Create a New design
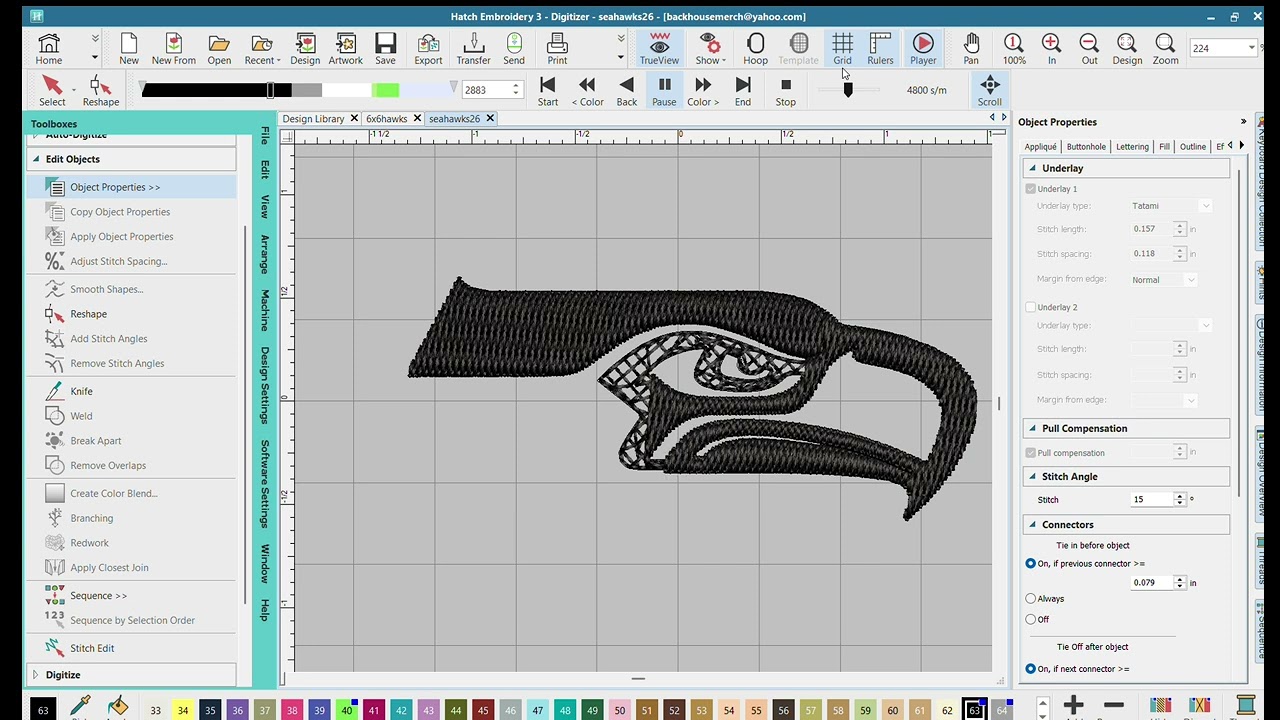 tap(129, 48)
